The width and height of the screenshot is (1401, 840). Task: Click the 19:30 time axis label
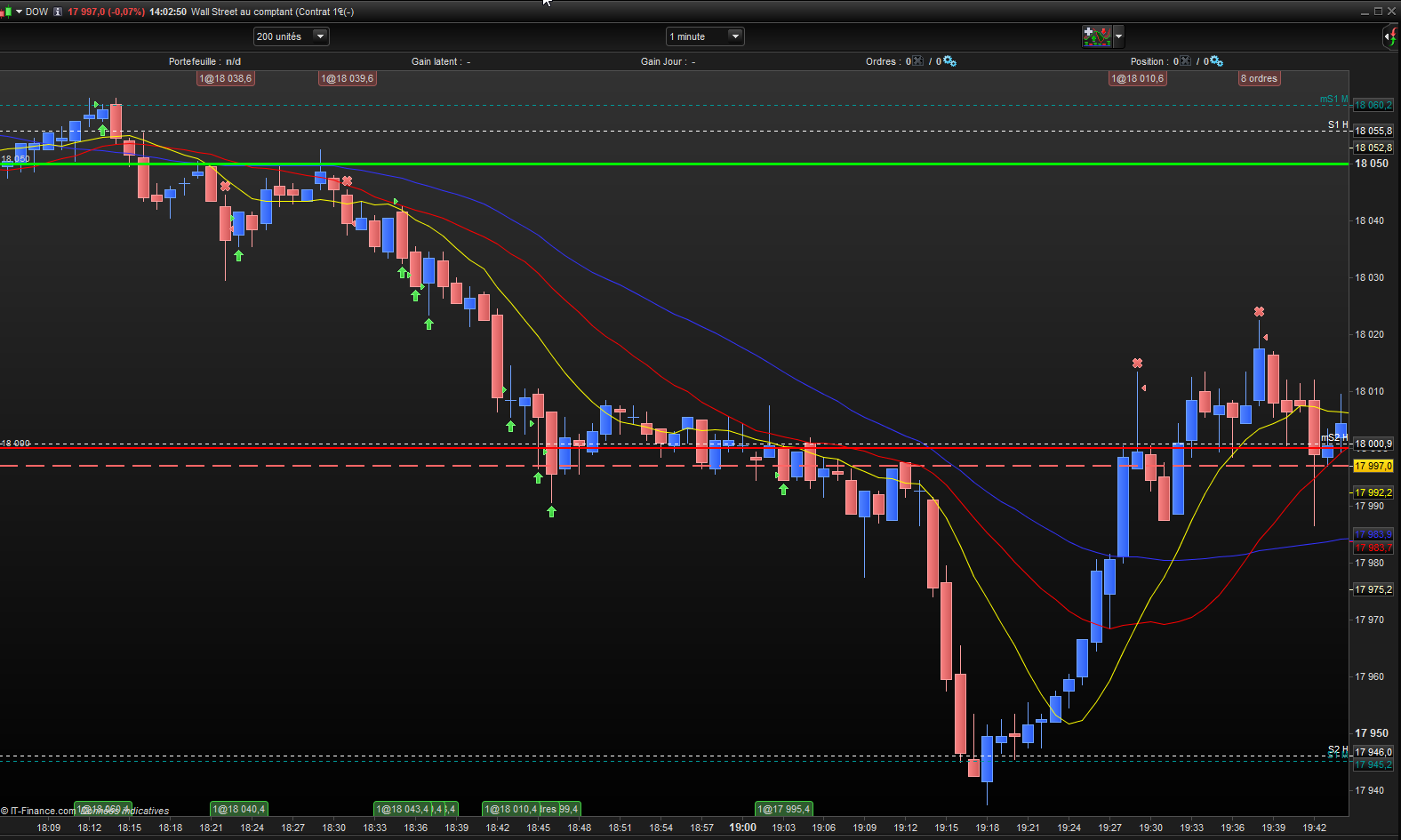point(1151,828)
